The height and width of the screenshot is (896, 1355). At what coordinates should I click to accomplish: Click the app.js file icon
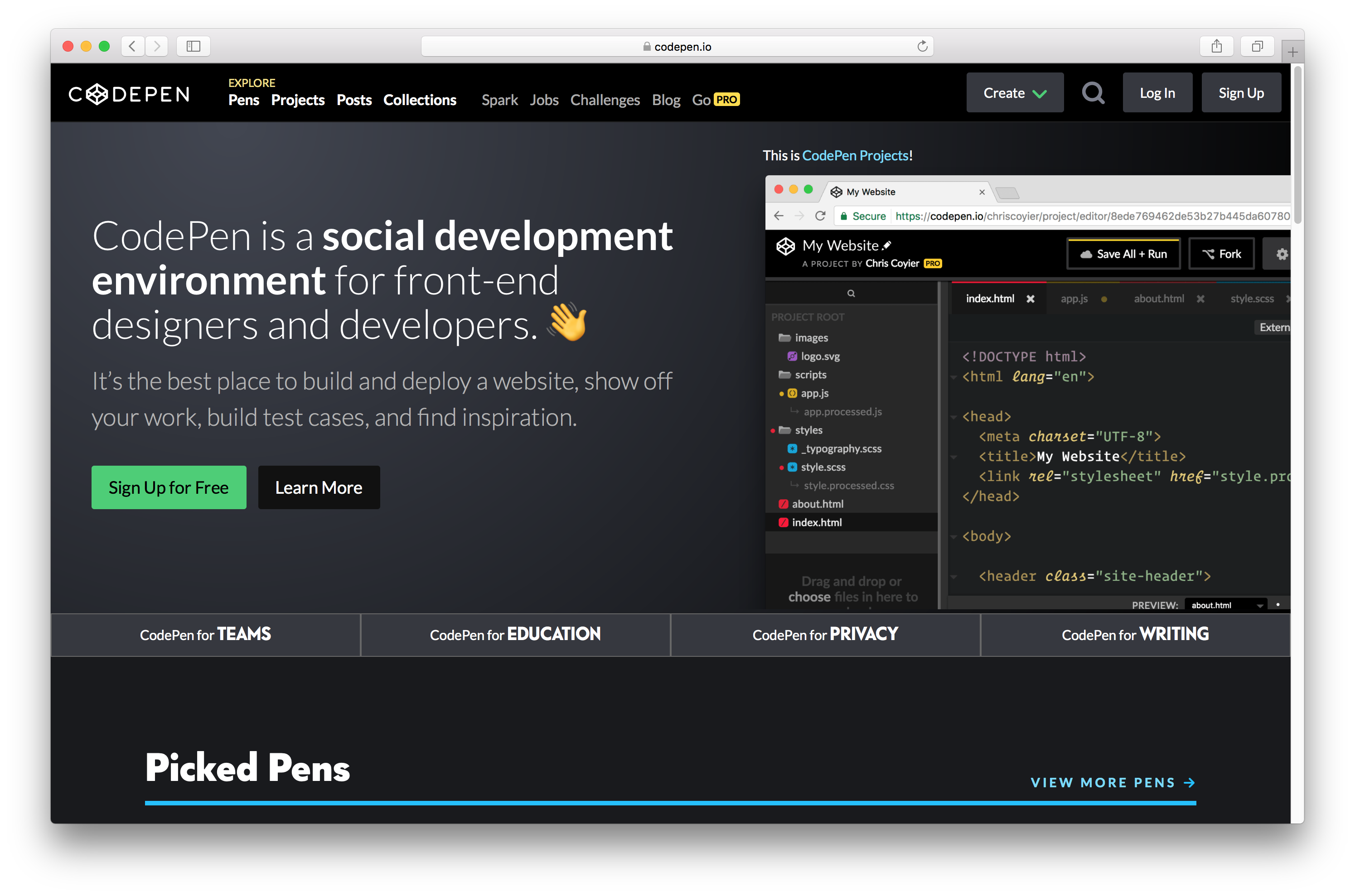(x=792, y=393)
